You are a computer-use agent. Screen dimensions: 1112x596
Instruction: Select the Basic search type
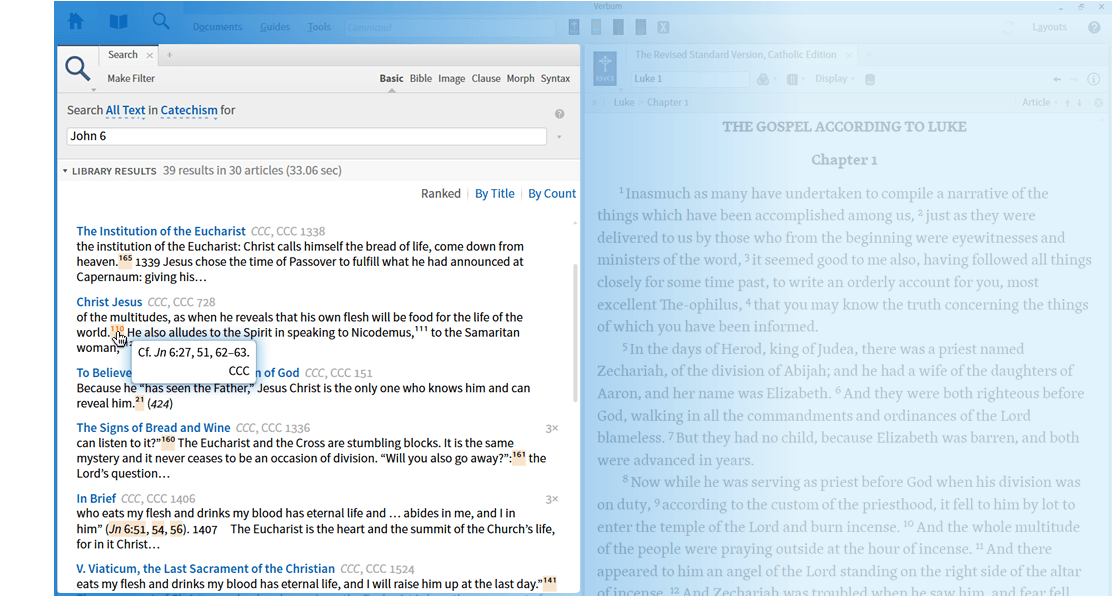391,79
